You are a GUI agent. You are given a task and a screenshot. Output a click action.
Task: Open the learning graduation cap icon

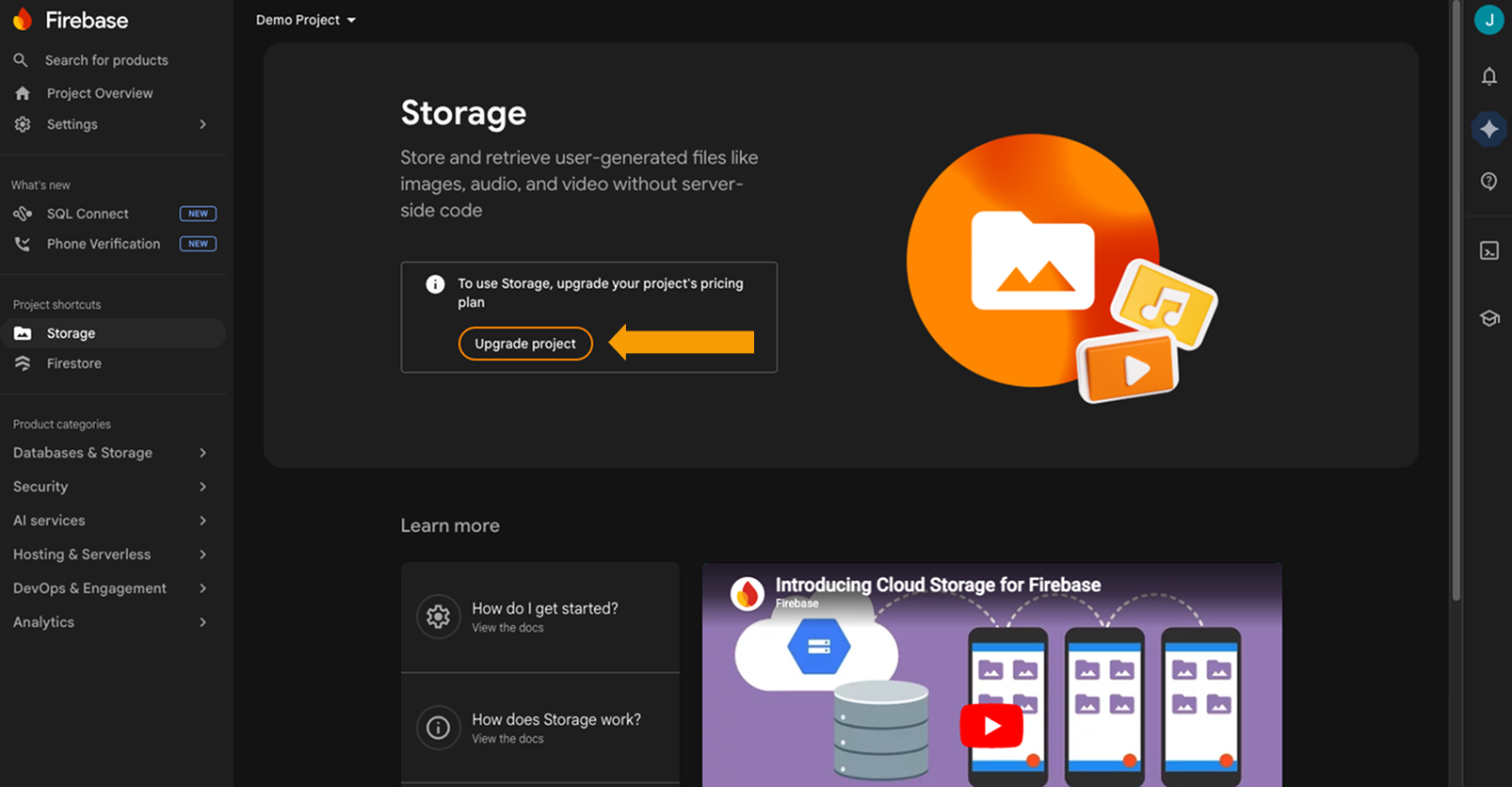coord(1488,318)
